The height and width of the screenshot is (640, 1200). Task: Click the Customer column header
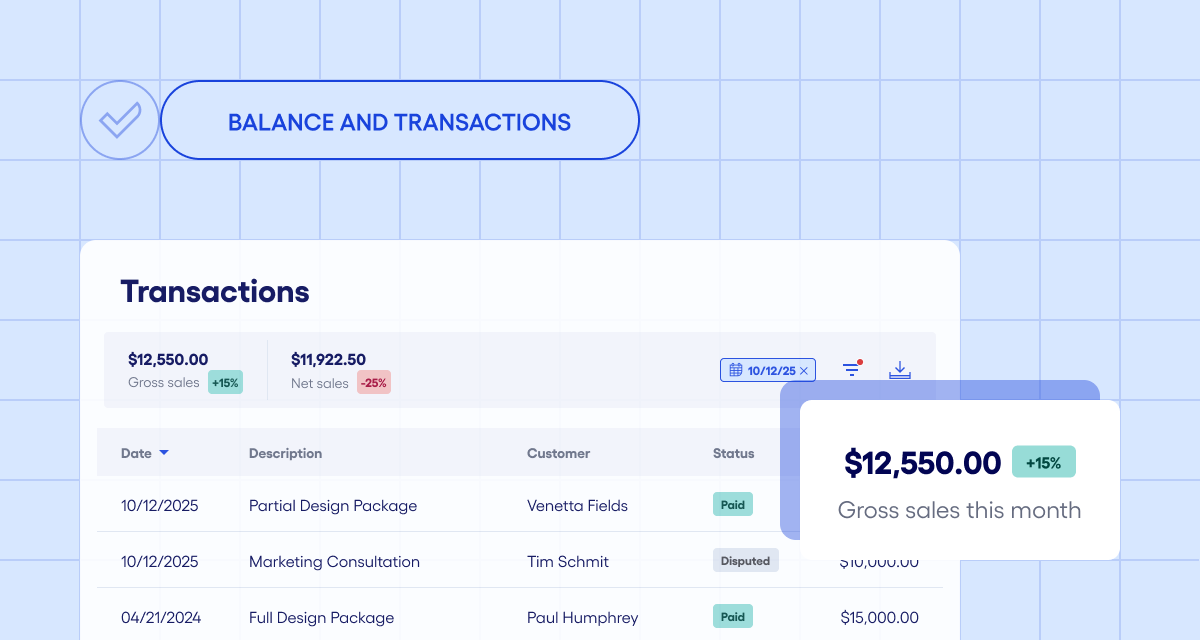coord(558,453)
